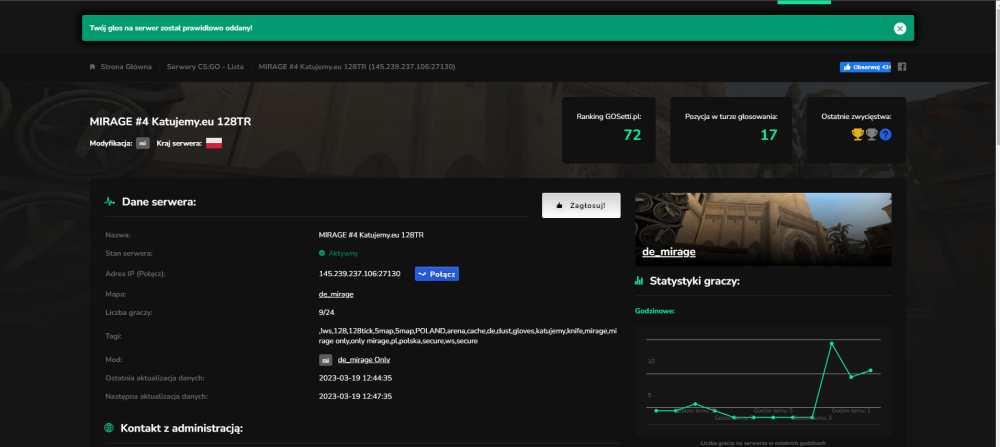Click the pulse icon beside Dane serwera

[x=110, y=202]
